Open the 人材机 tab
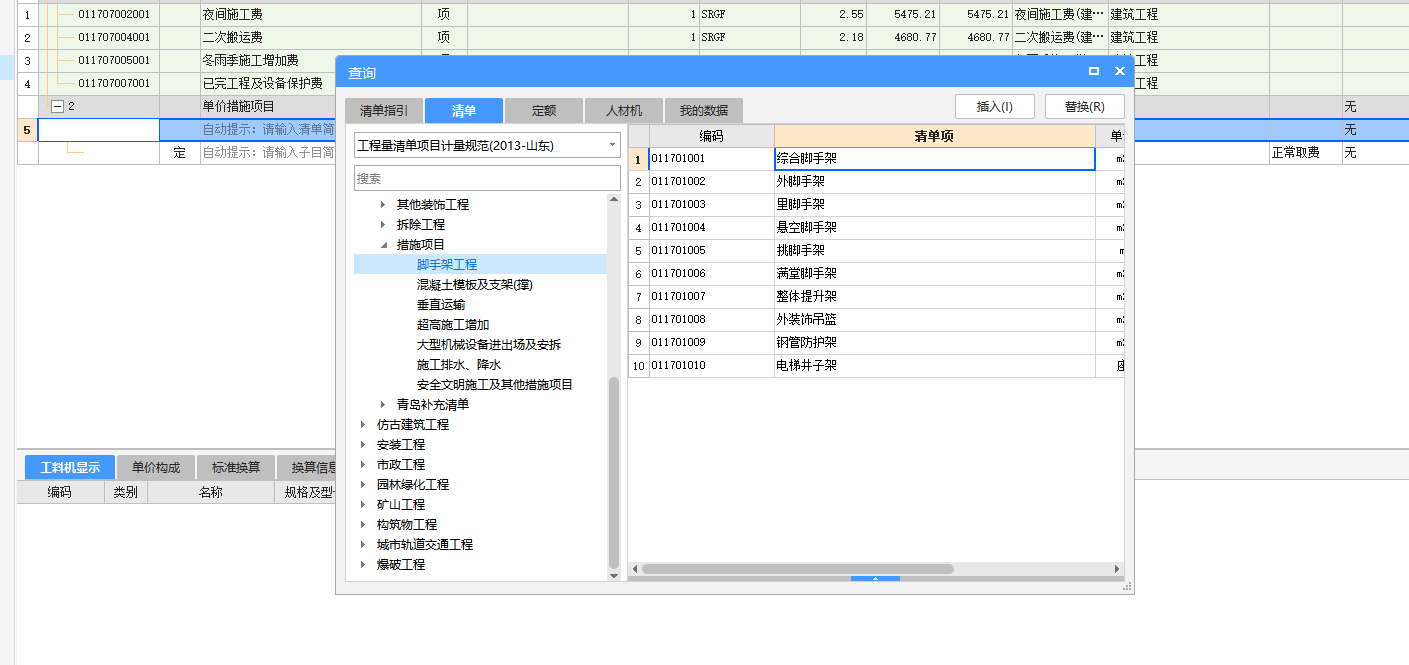 [x=624, y=111]
